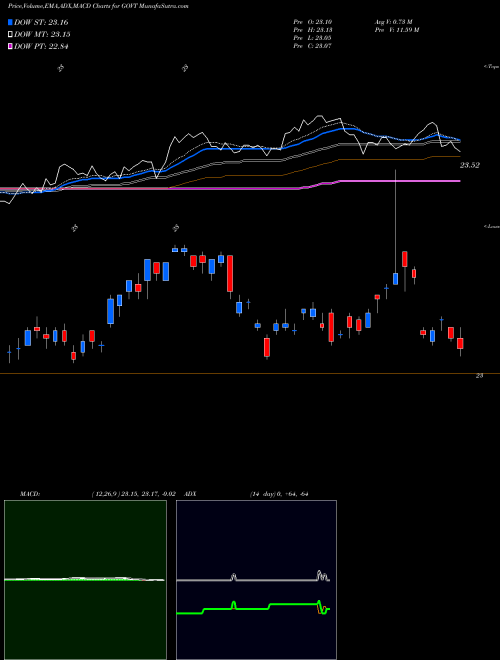
Task: Click the 'Pre L: 23.05' value
Action: click(312, 37)
